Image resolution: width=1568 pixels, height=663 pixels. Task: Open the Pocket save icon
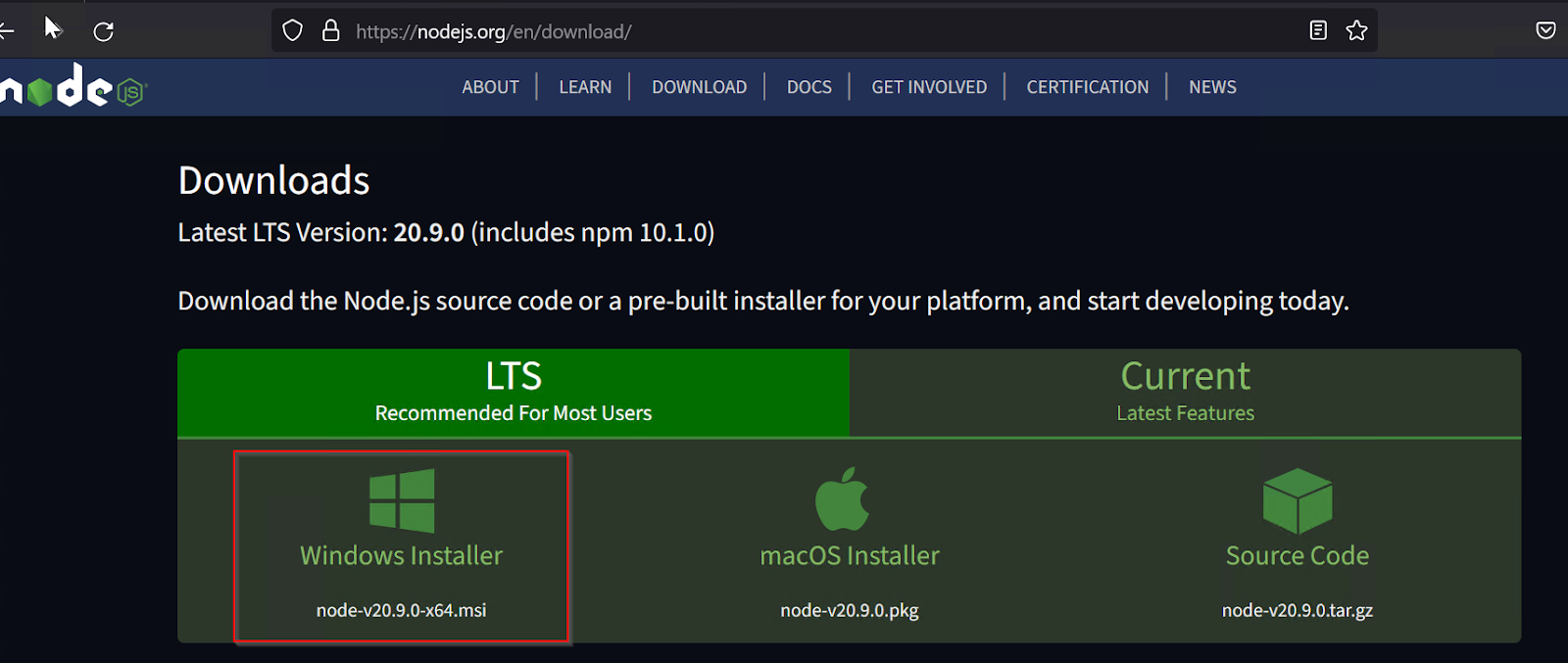1545,30
